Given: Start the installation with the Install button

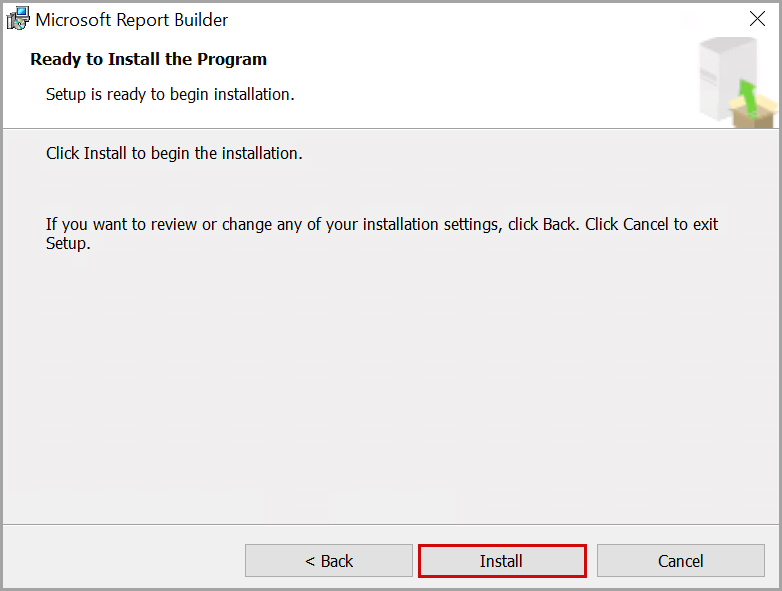Looking at the screenshot, I should (x=501, y=561).
